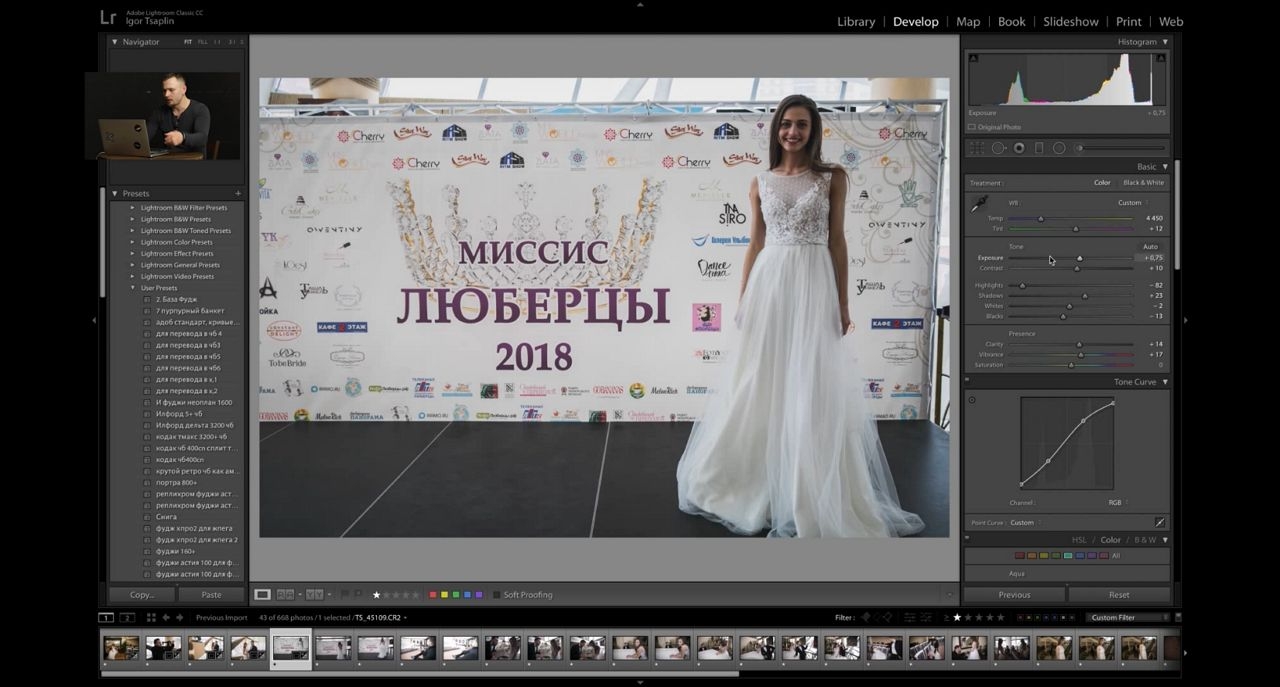Toggle shadow clipping indicator in histogram
The height and width of the screenshot is (687, 1280).
[974, 59]
